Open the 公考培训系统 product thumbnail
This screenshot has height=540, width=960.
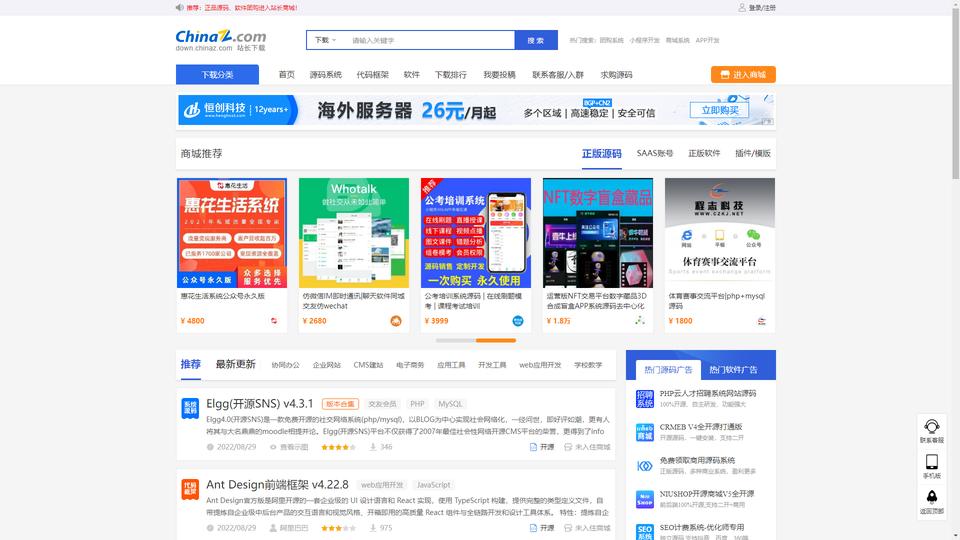476,233
